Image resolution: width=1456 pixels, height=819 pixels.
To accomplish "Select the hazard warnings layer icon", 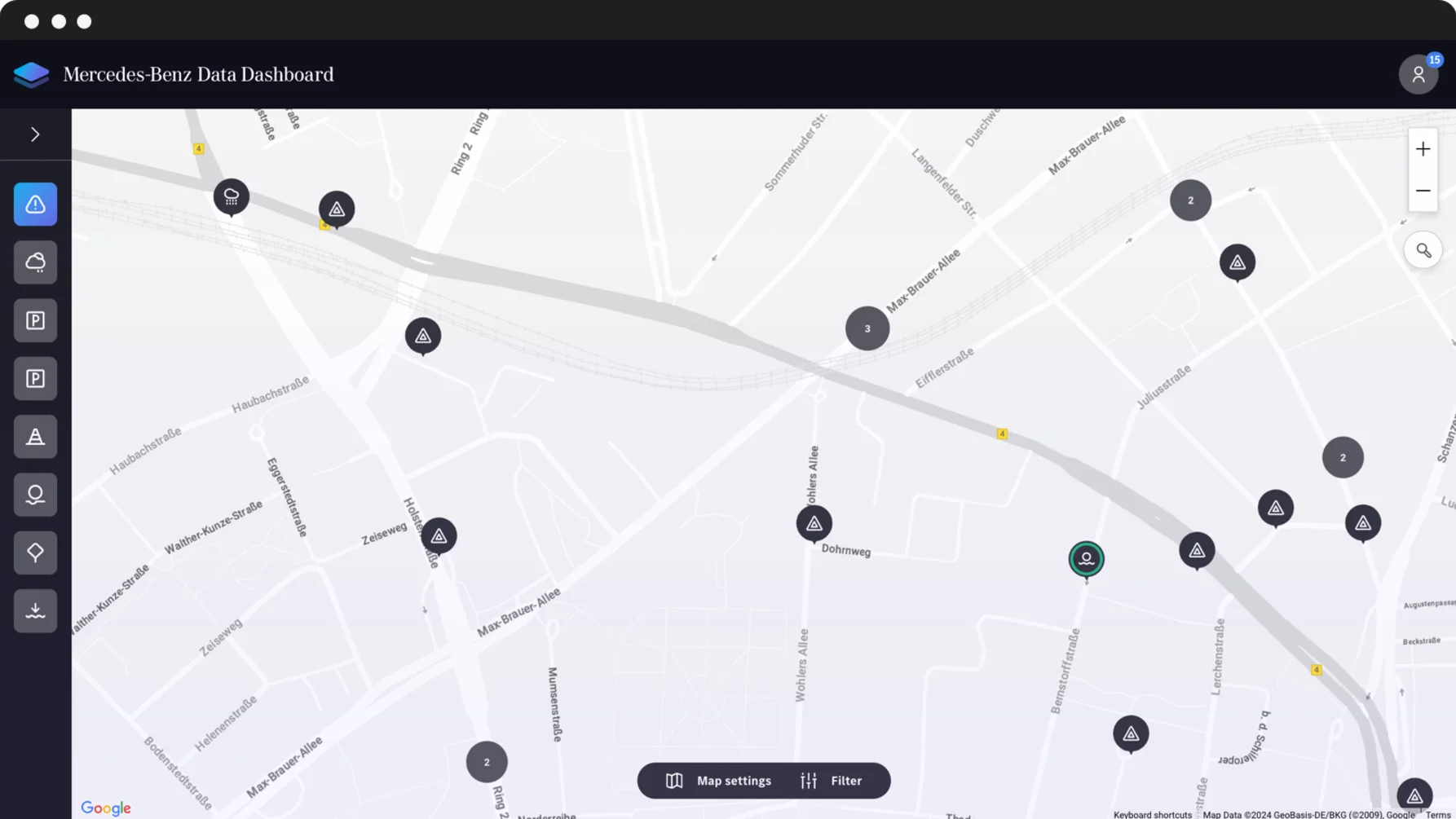I will pos(35,204).
